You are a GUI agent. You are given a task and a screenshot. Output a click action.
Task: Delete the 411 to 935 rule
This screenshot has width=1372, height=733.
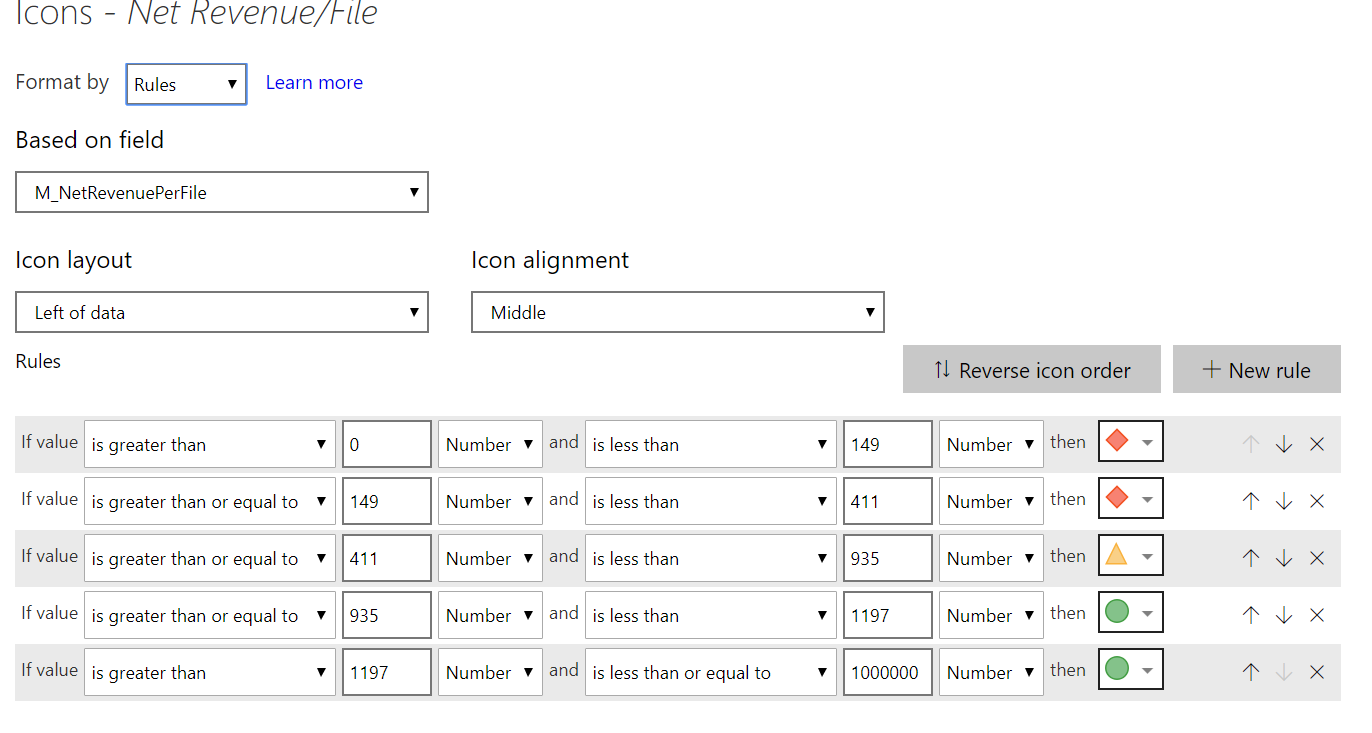[1317, 558]
